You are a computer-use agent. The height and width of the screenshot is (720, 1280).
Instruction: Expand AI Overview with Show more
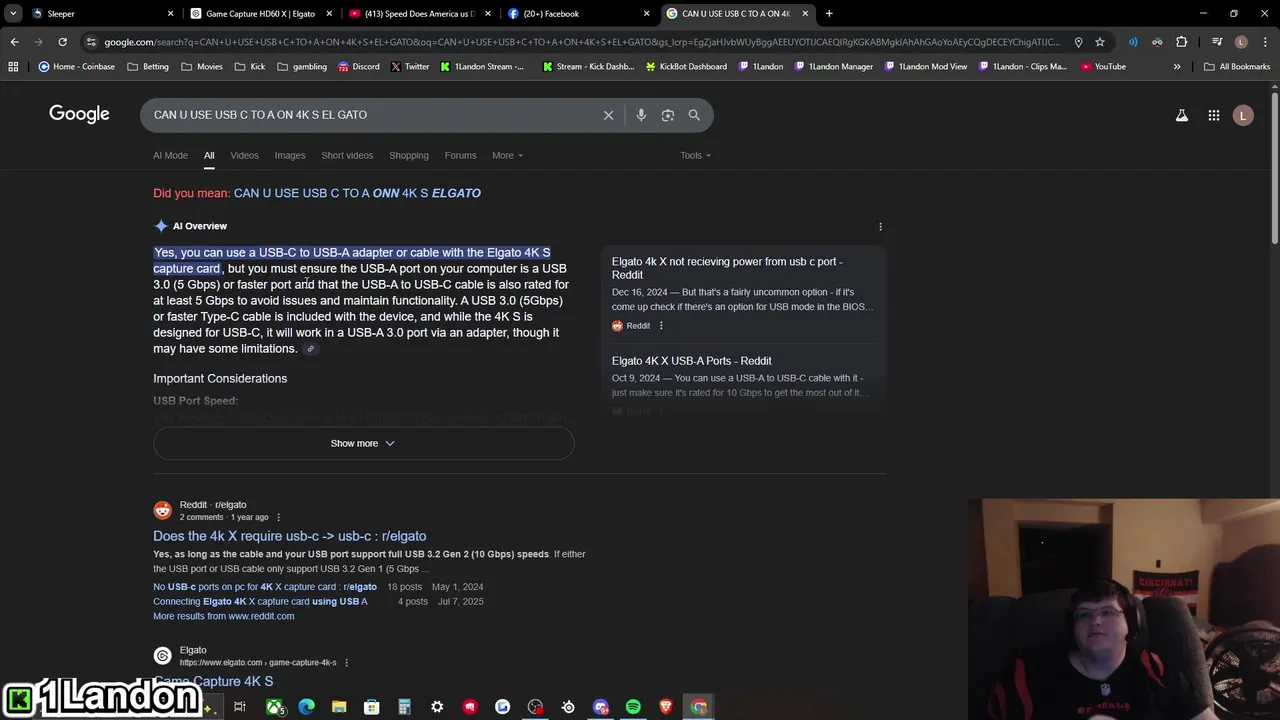(363, 443)
